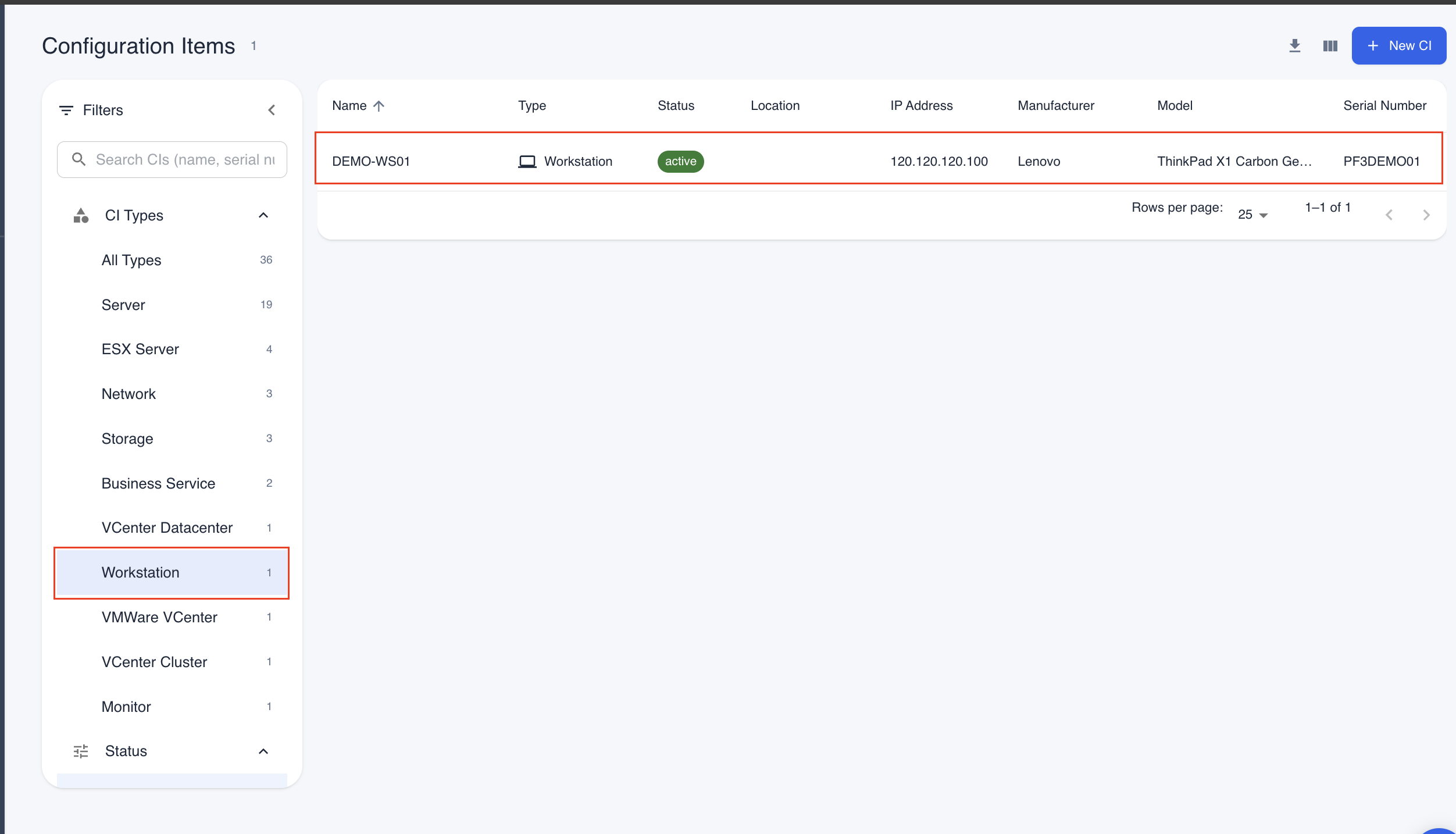Click the download/export CIs icon
The width and height of the screenshot is (1456, 834).
tap(1294, 45)
